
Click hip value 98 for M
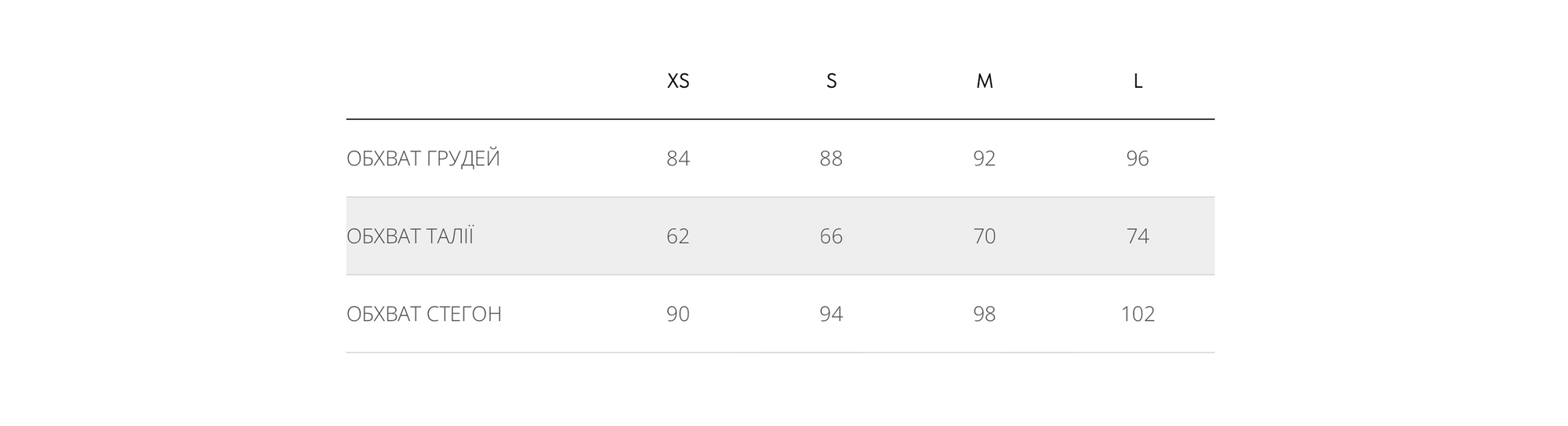click(985, 314)
